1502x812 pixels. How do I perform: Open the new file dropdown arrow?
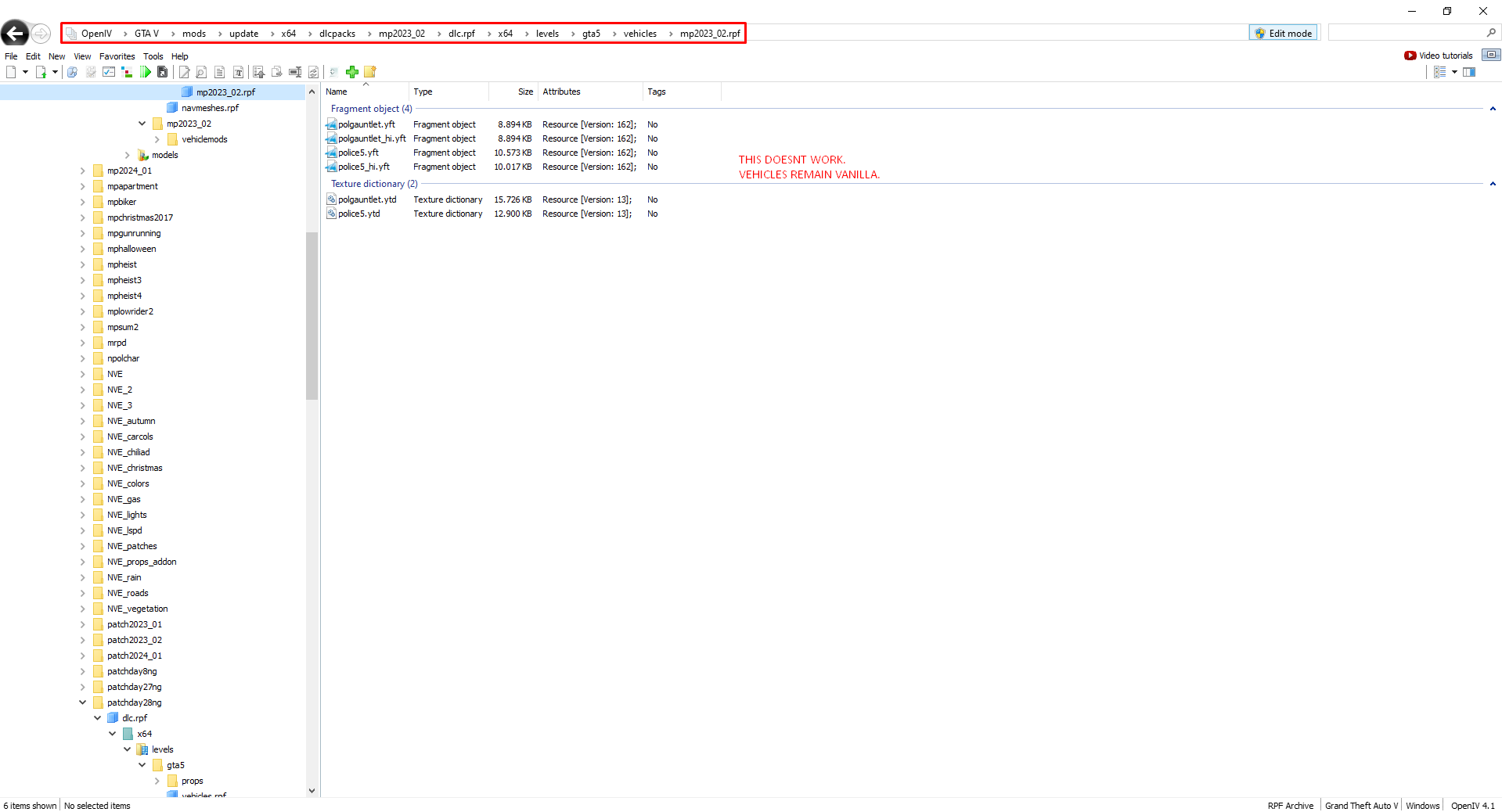point(25,72)
